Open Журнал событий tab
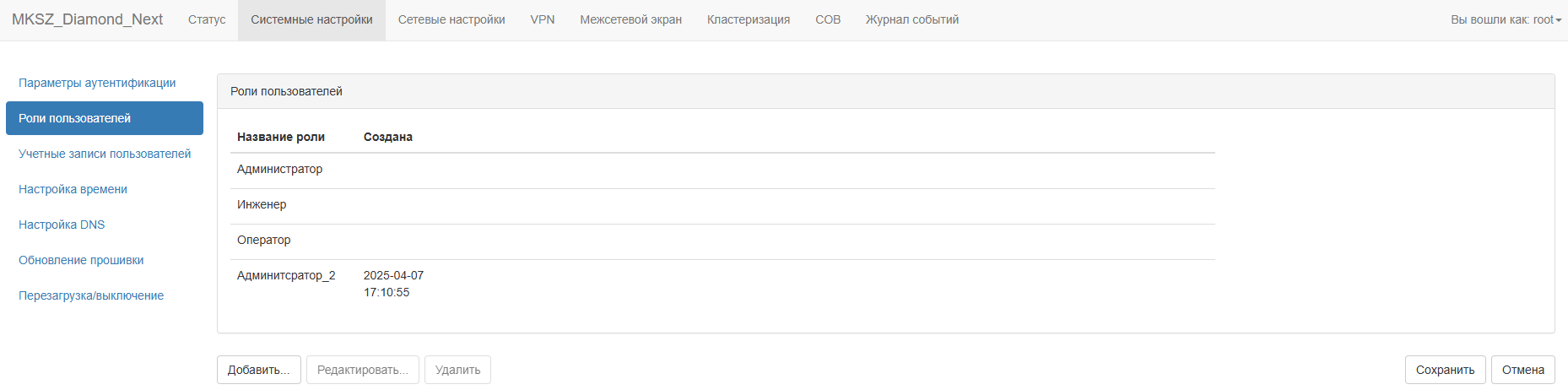The width and height of the screenshot is (1568, 390). click(912, 19)
